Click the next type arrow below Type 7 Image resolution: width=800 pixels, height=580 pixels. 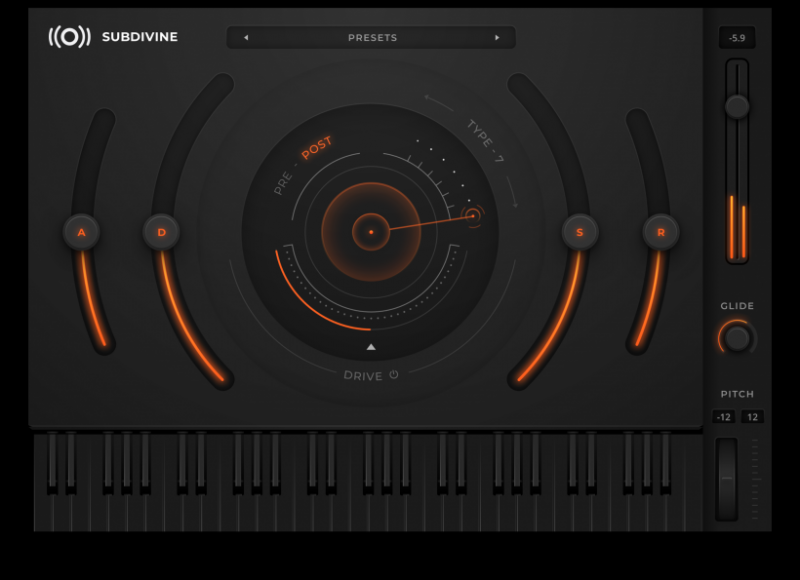pyautogui.click(x=513, y=192)
